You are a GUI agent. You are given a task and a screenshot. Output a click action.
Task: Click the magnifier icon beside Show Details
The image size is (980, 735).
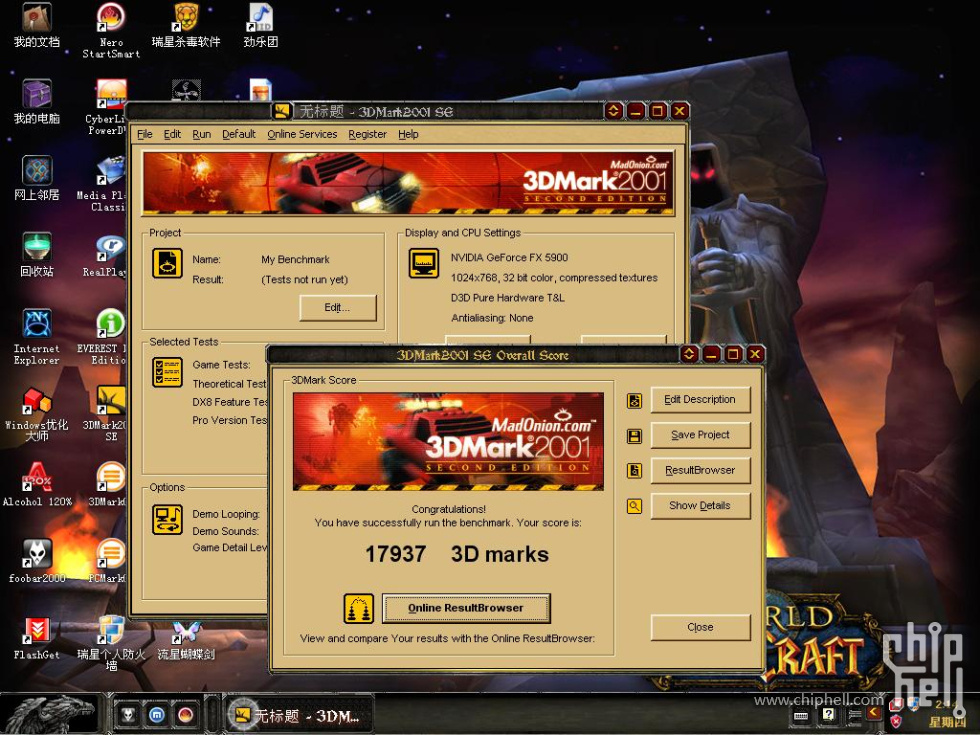tap(634, 506)
